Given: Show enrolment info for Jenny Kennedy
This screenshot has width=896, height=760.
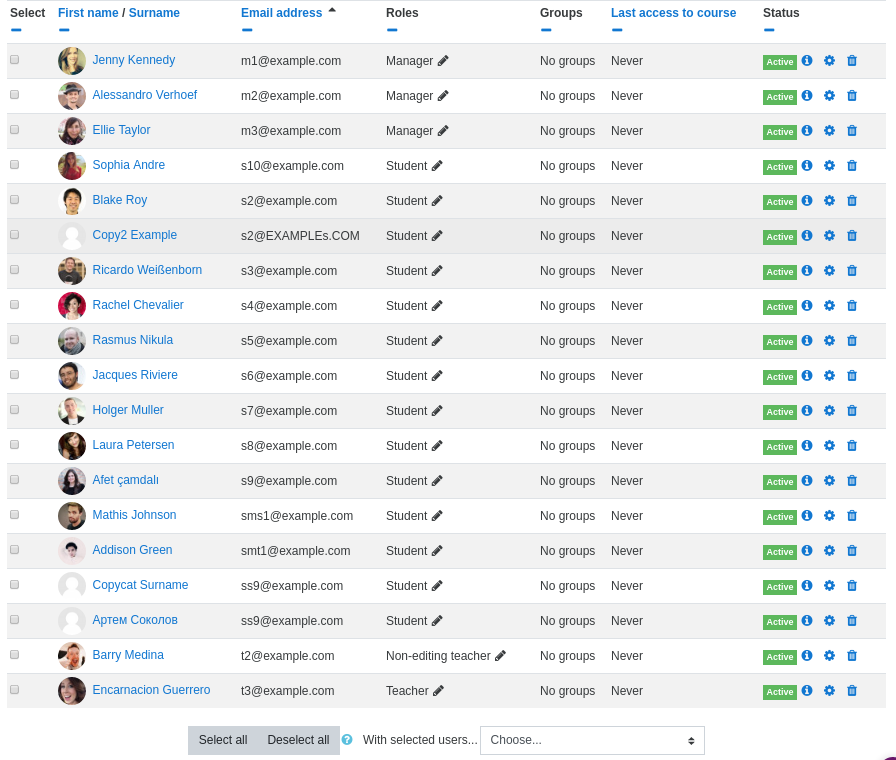Looking at the screenshot, I should pos(807,60).
